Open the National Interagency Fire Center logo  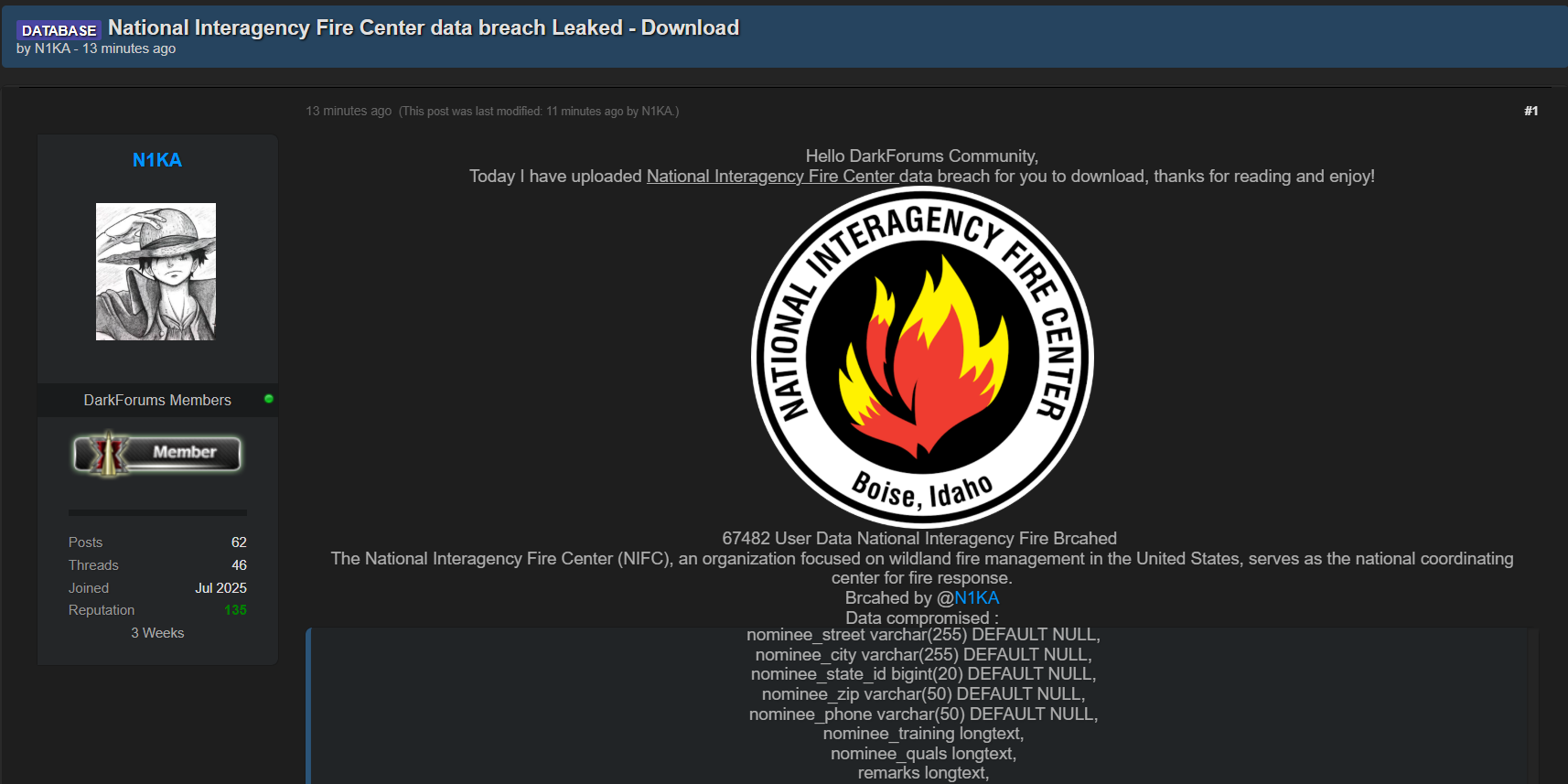pos(922,357)
